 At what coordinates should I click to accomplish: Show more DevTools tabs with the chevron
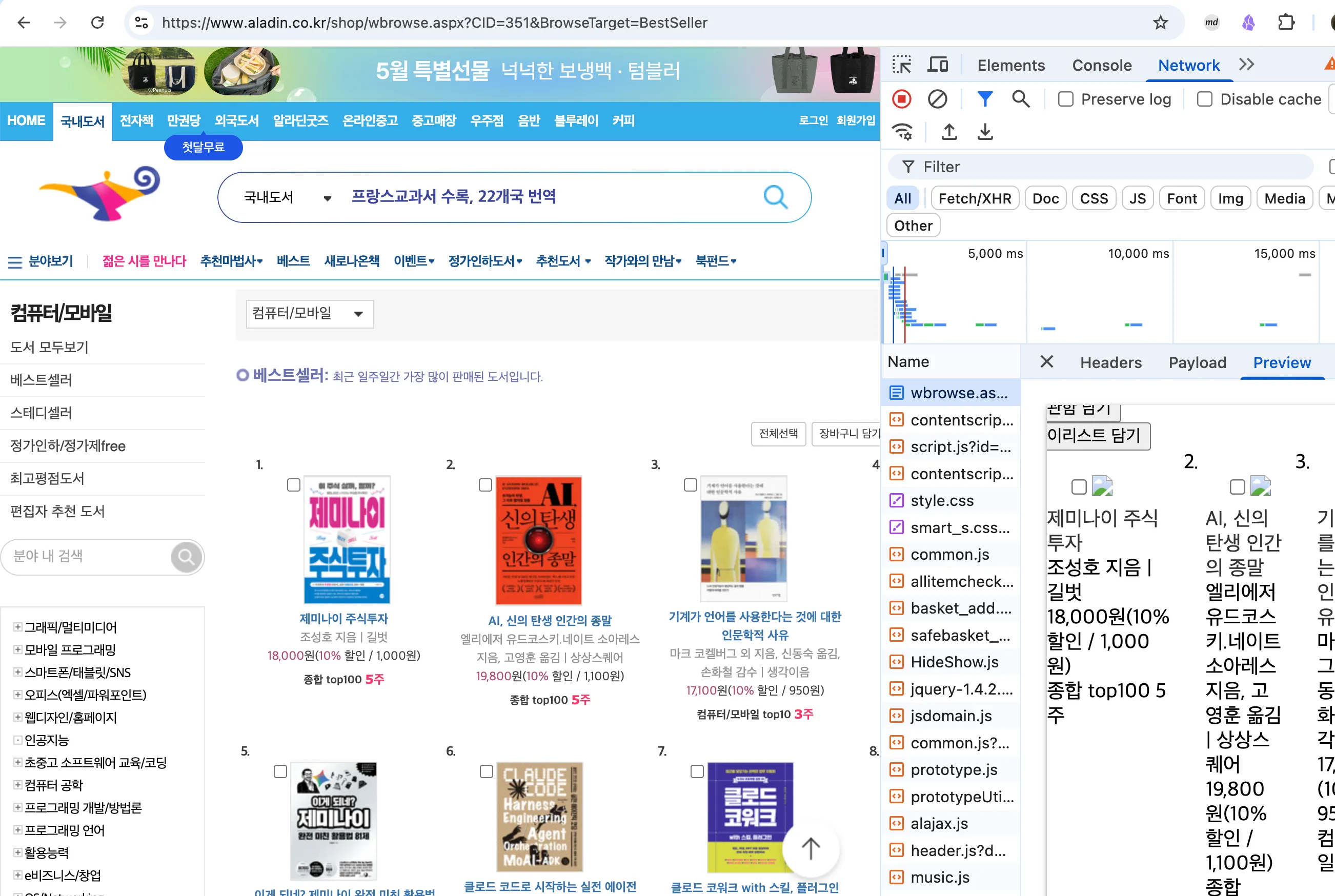[x=1246, y=65]
